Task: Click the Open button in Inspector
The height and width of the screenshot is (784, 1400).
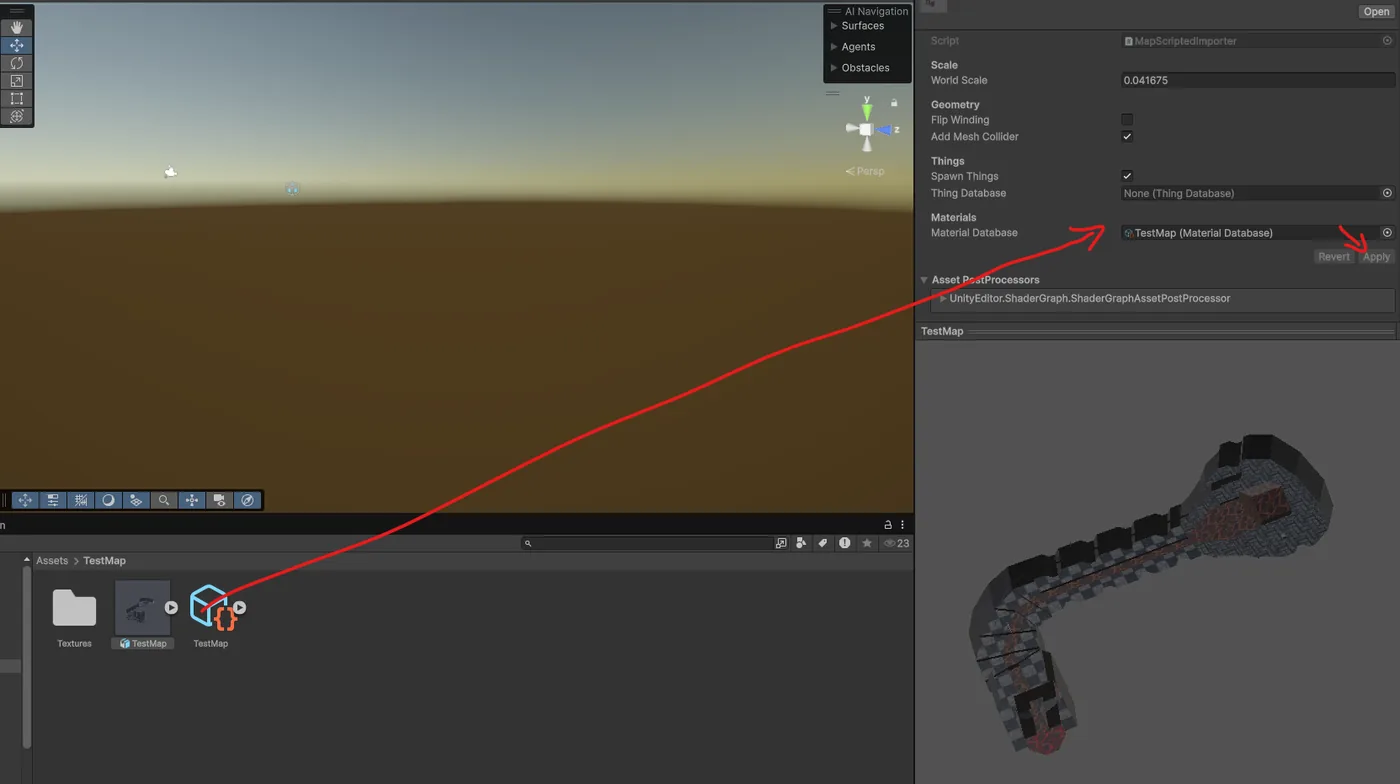Action: click(x=1376, y=11)
